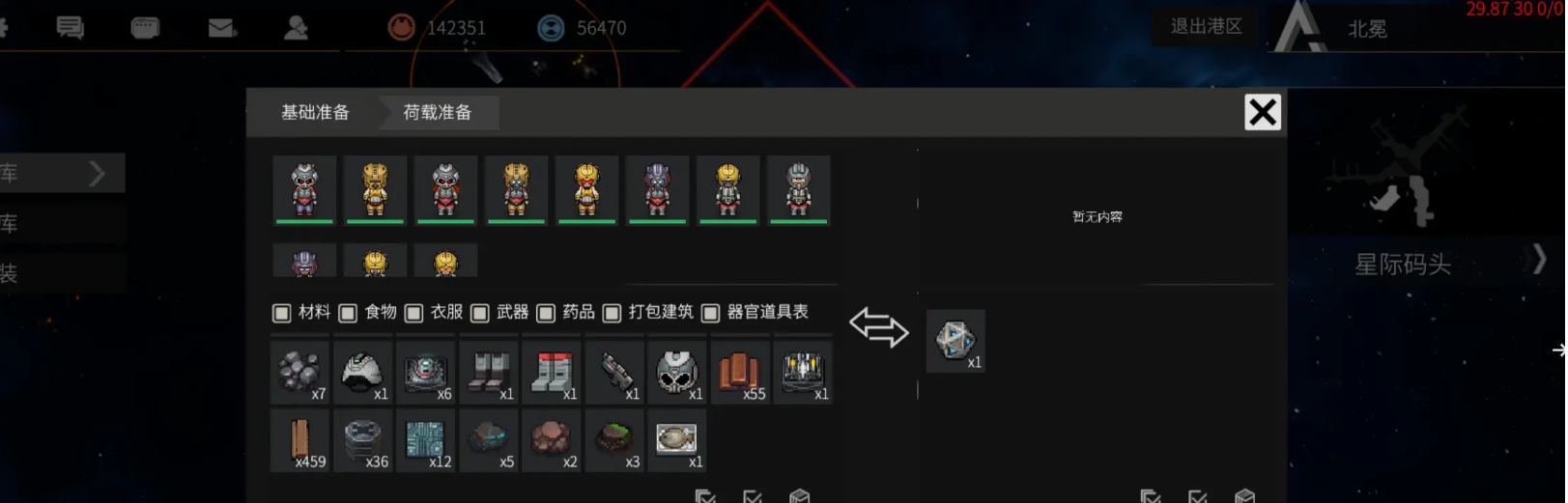Image resolution: width=1568 pixels, height=503 pixels.
Task: Switch to the 荷载准备 tab
Action: (438, 113)
